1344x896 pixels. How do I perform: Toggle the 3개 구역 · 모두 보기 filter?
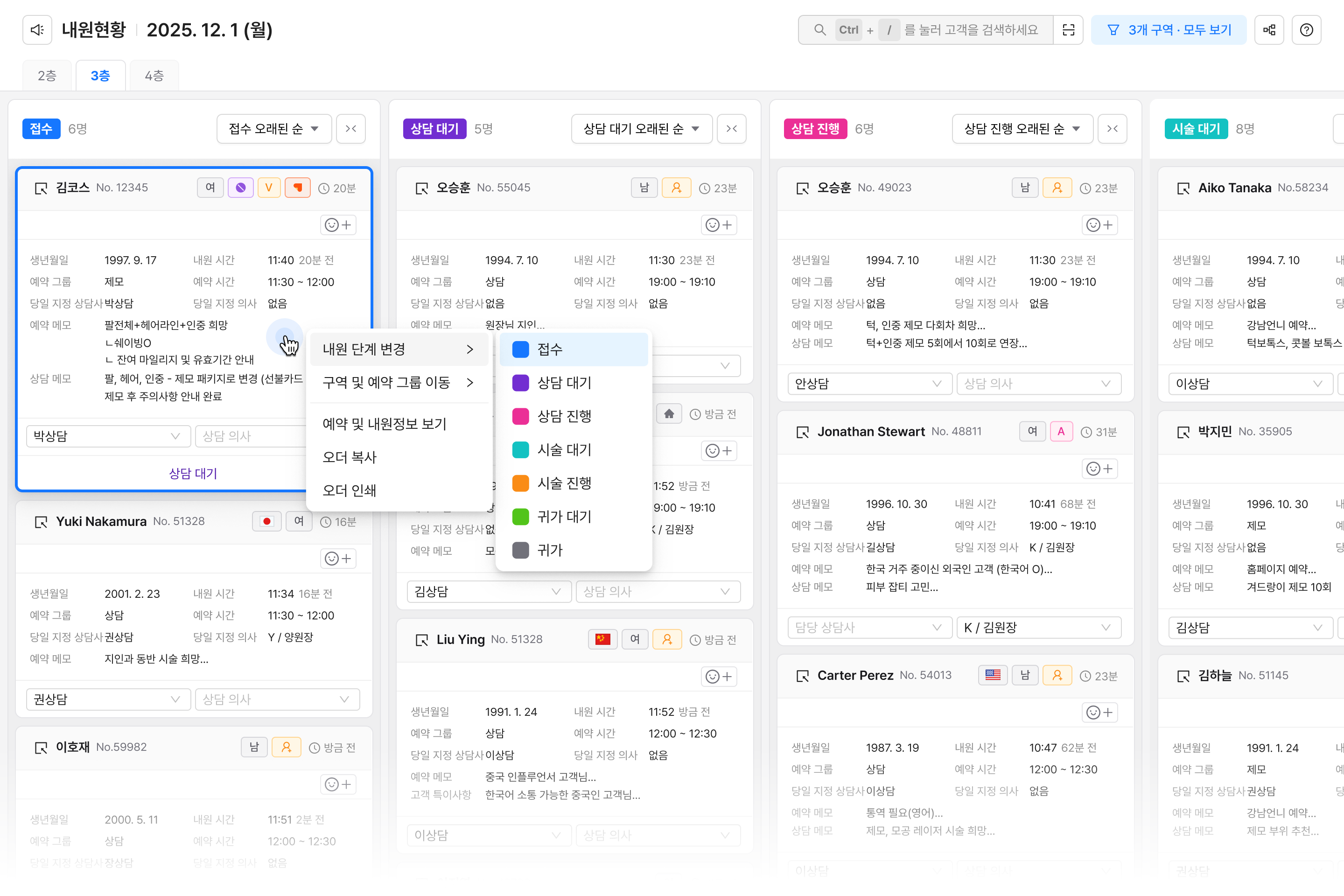point(1169,30)
